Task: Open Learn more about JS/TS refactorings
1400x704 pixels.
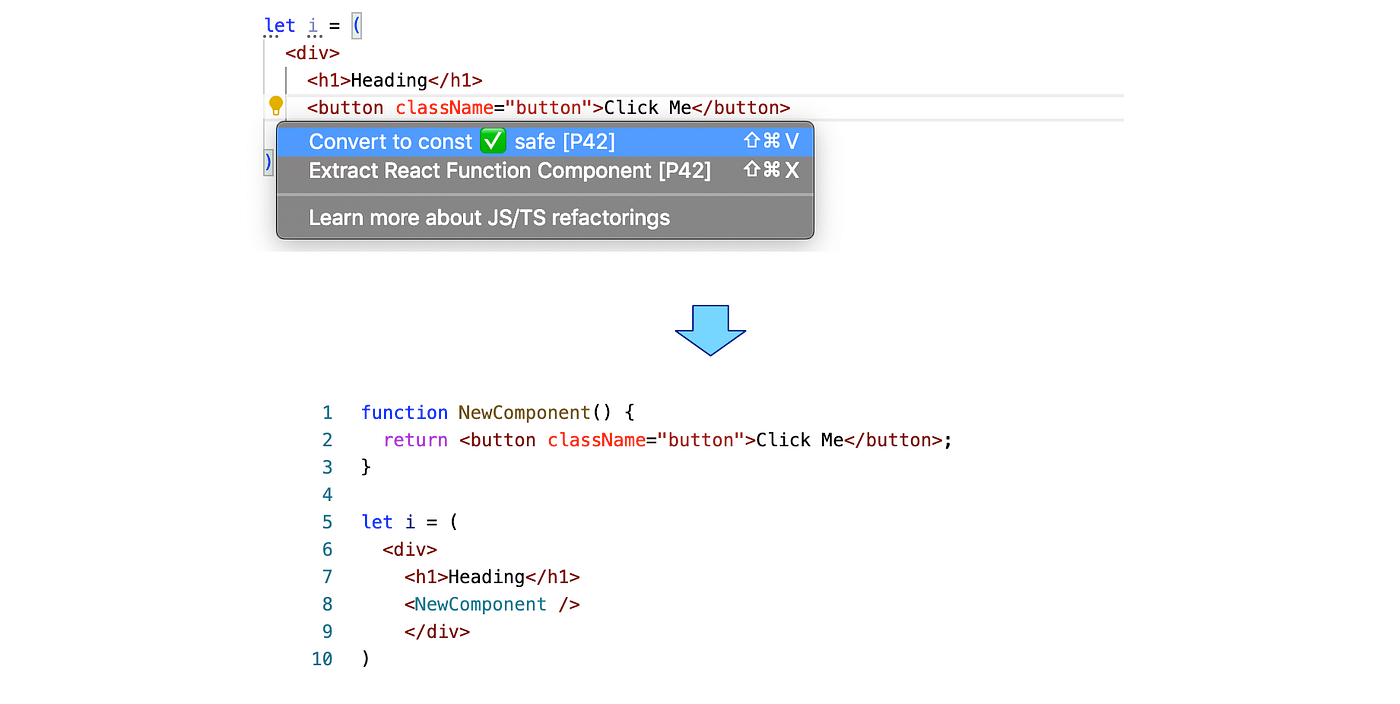Action: tap(488, 217)
